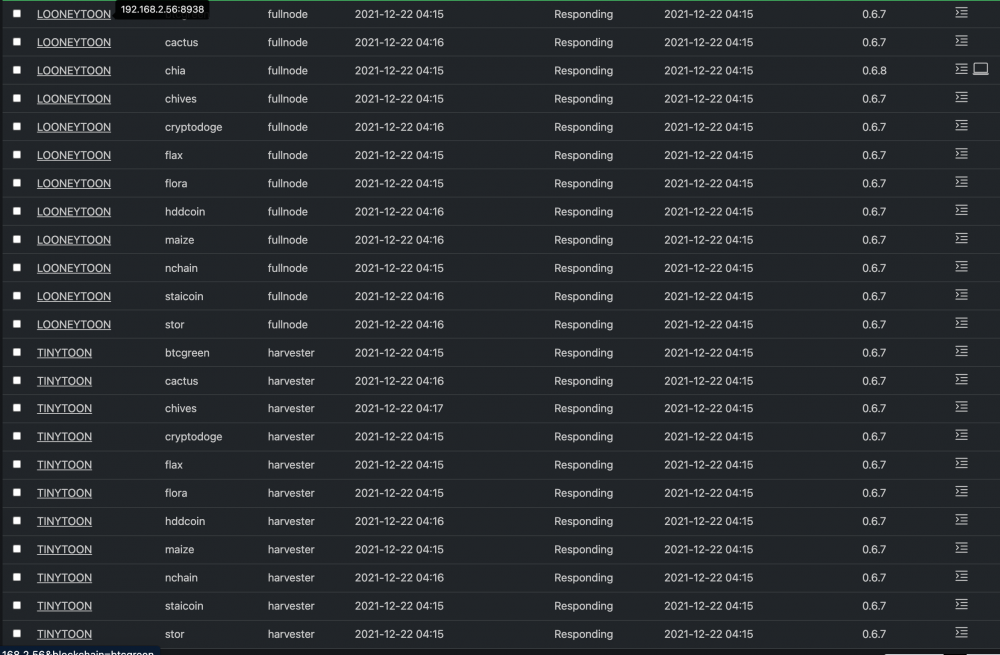View log icon for LOONEYTOON chives row
Image resolution: width=1000 pixels, height=655 pixels.
pos(961,97)
